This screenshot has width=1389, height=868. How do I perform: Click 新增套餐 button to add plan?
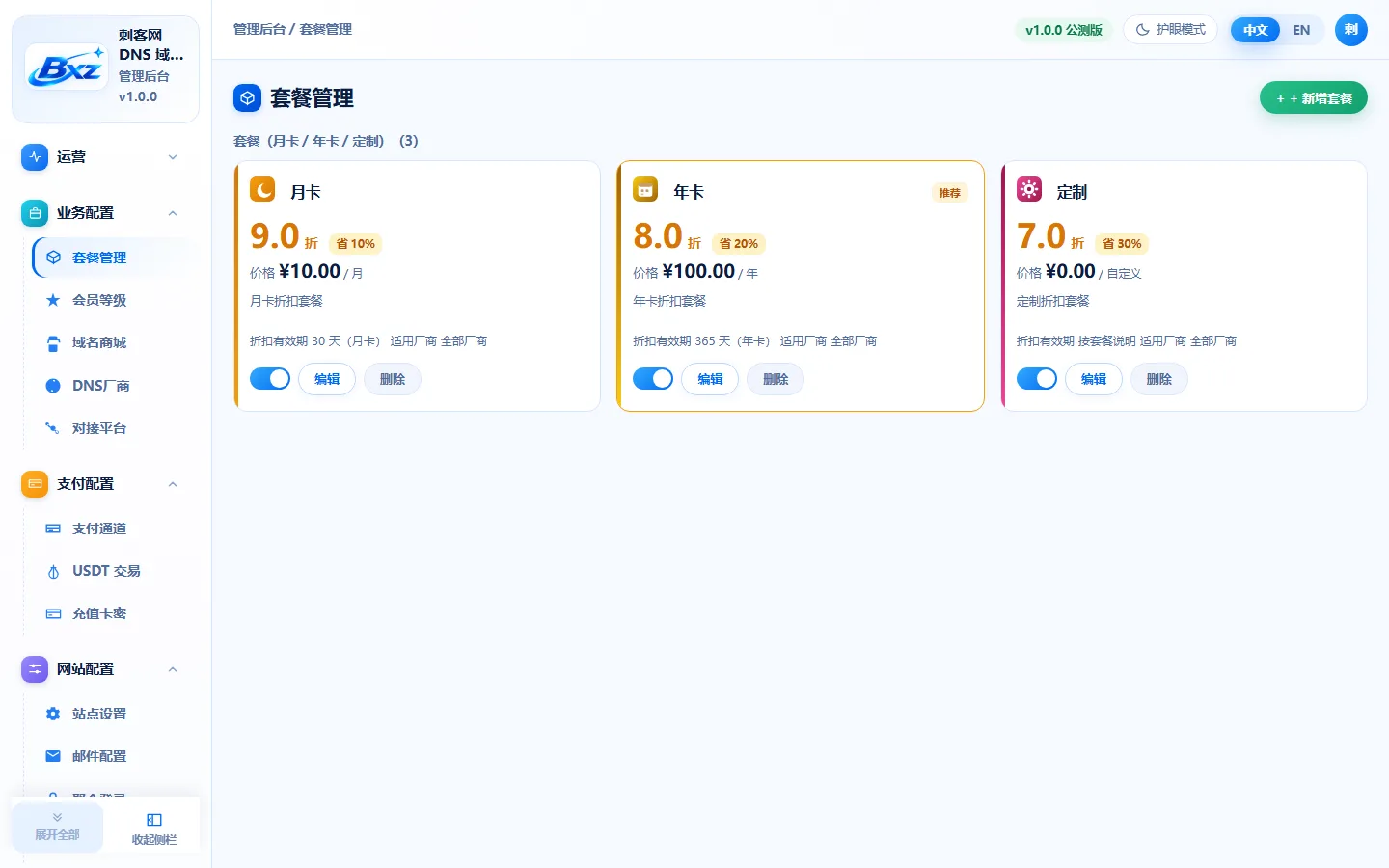click(x=1314, y=98)
